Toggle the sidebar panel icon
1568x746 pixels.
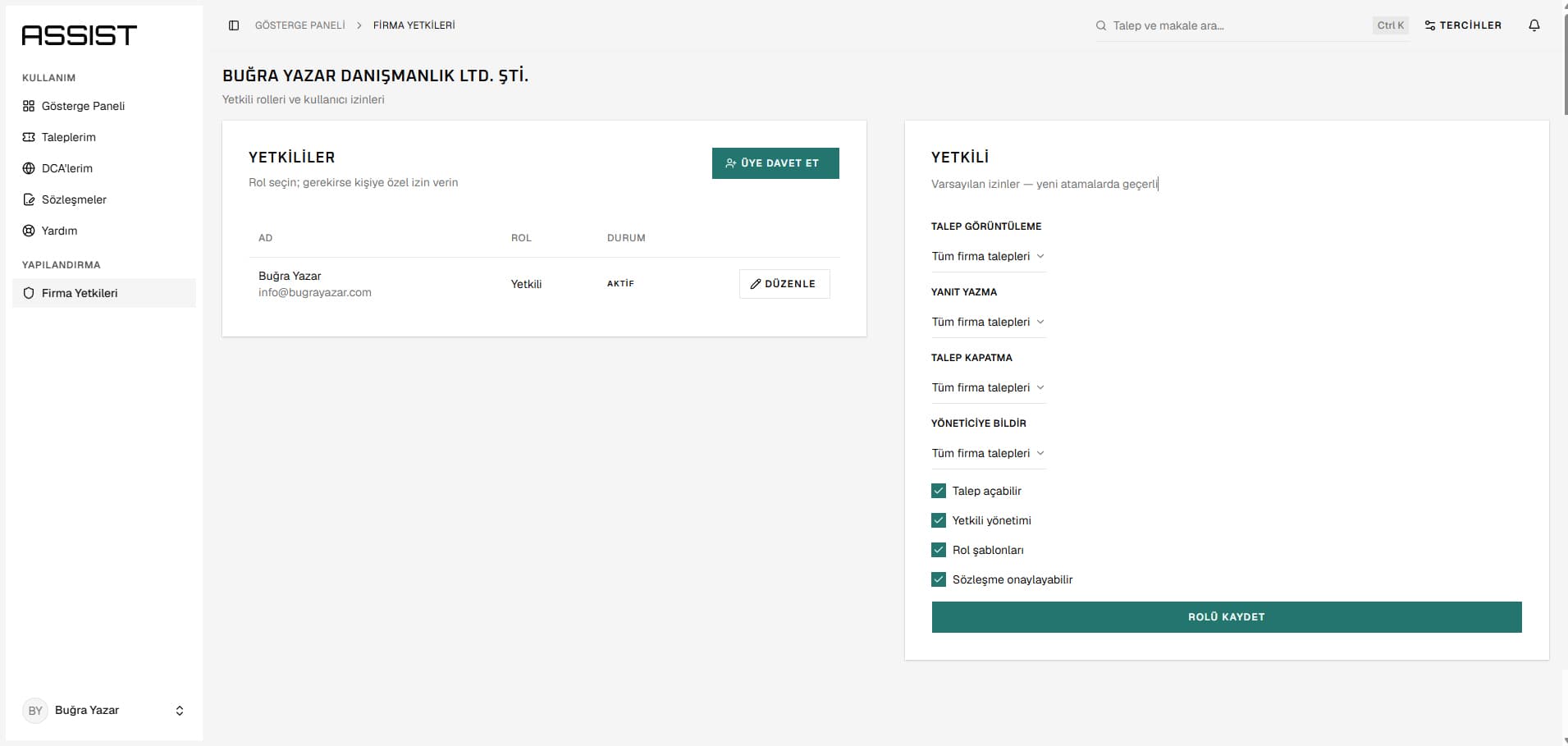pyautogui.click(x=234, y=25)
